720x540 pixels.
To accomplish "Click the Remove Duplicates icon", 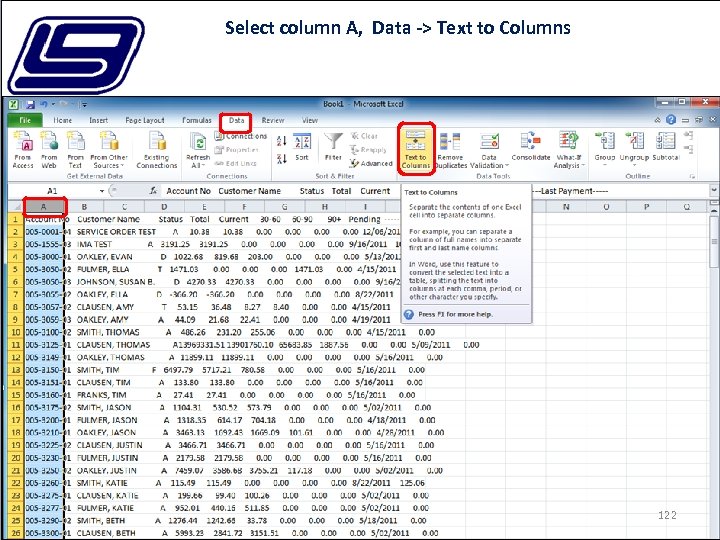I will coord(450,150).
